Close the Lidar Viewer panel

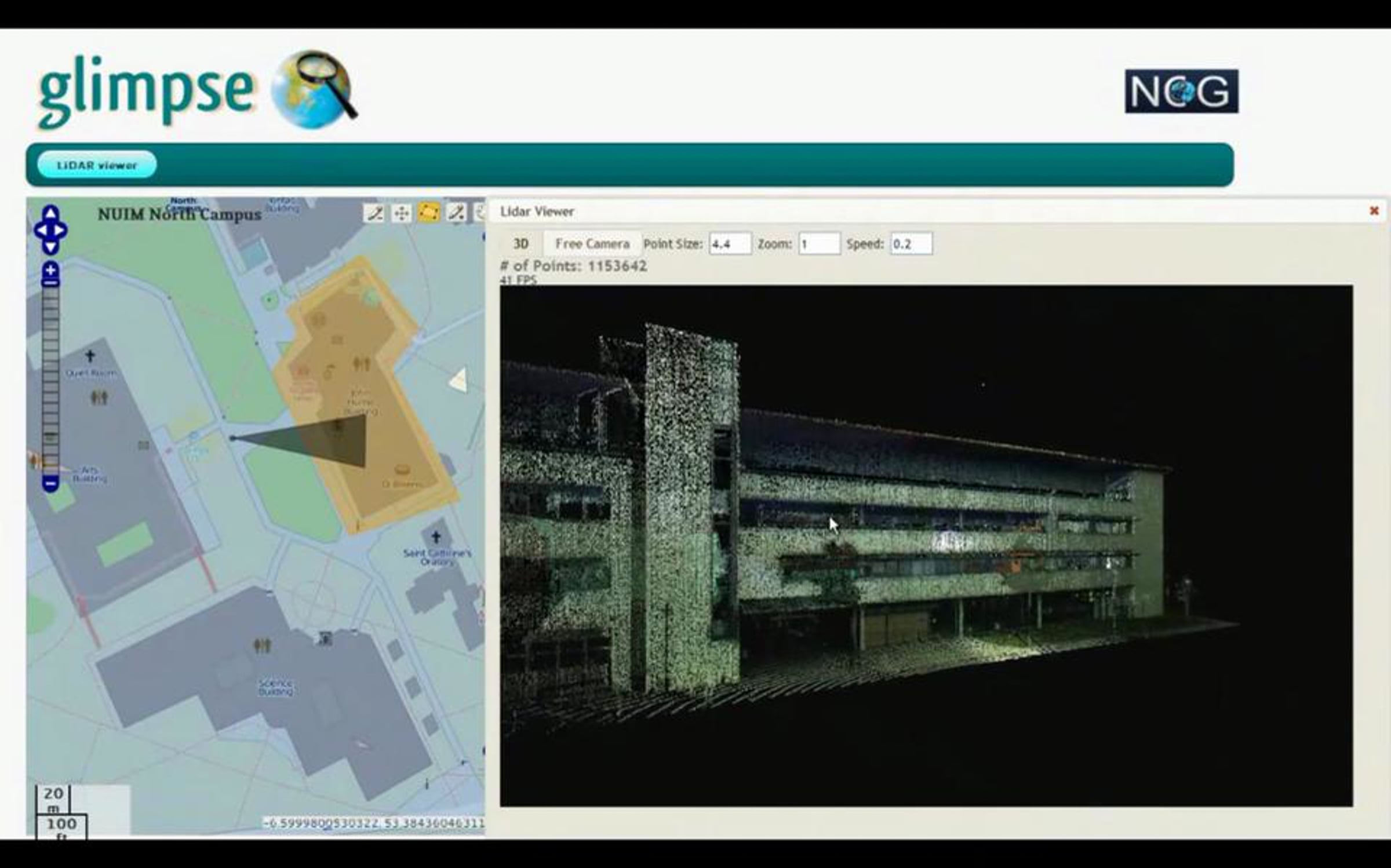(x=1374, y=211)
